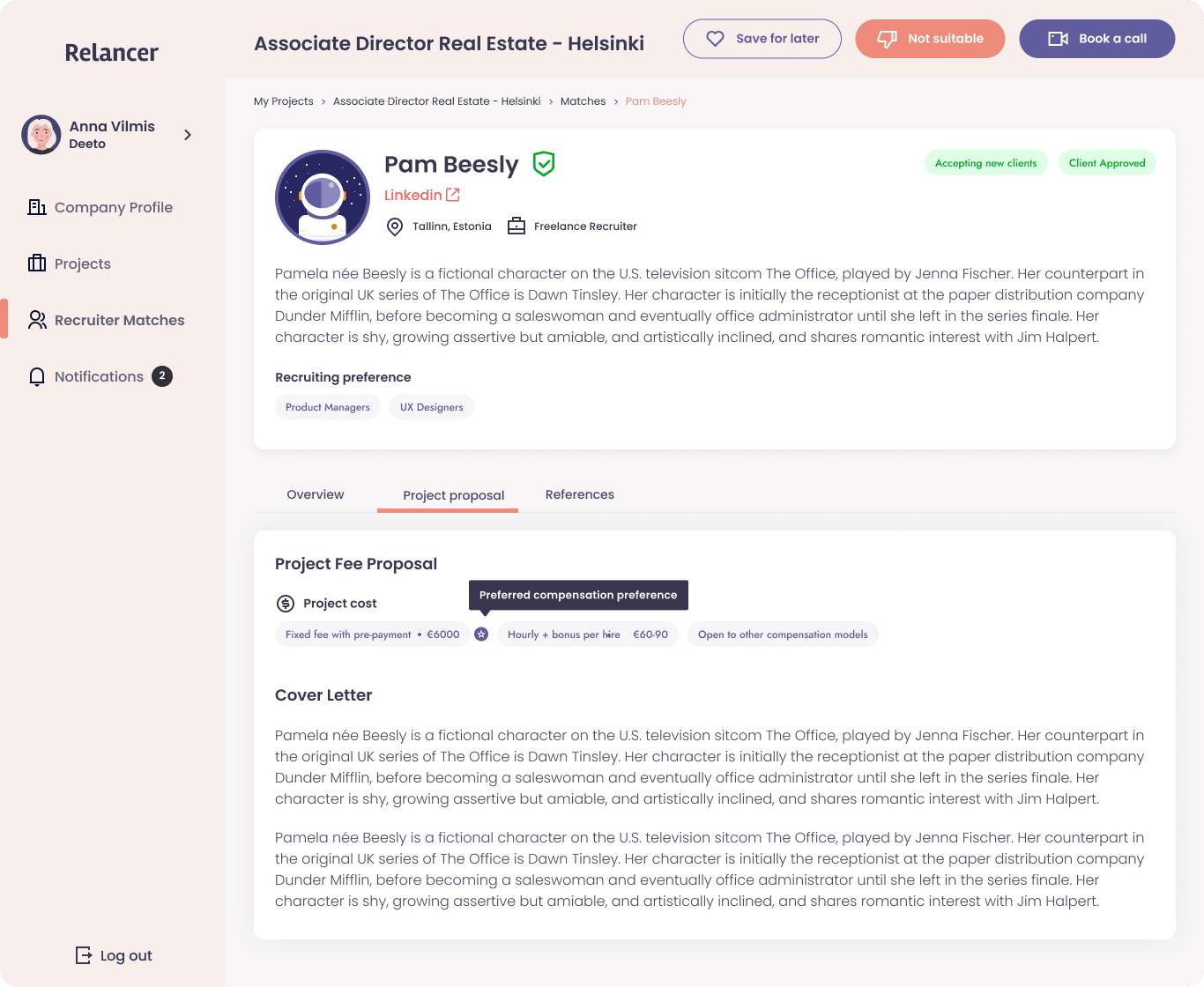Open the Matches breadcrumb link
The width and height of the screenshot is (1204, 987).
click(x=583, y=101)
